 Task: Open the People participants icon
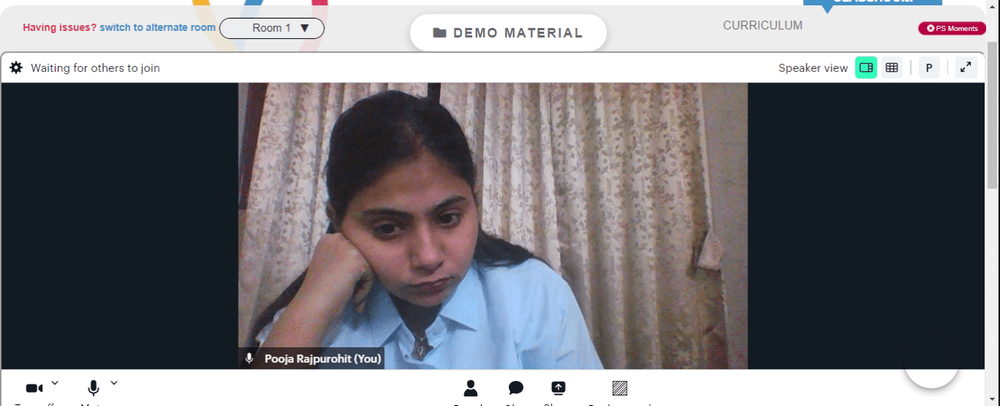pyautogui.click(x=471, y=388)
